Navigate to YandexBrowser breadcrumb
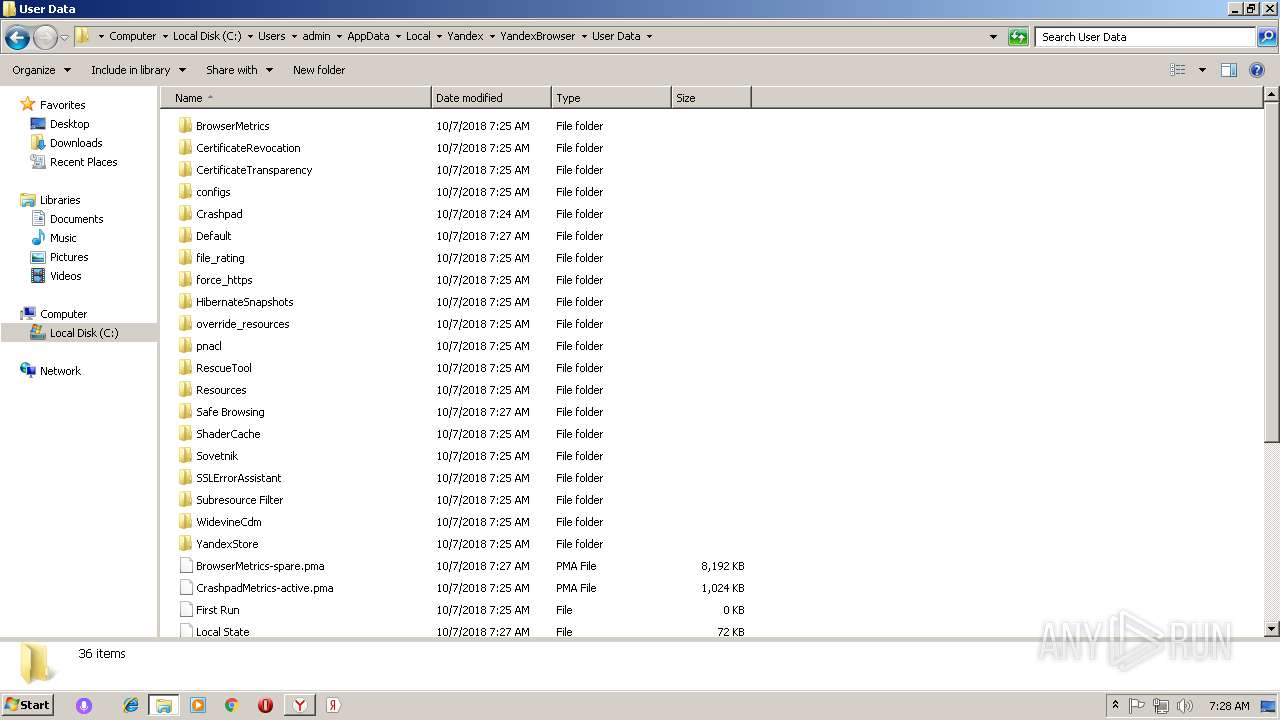 (x=538, y=36)
